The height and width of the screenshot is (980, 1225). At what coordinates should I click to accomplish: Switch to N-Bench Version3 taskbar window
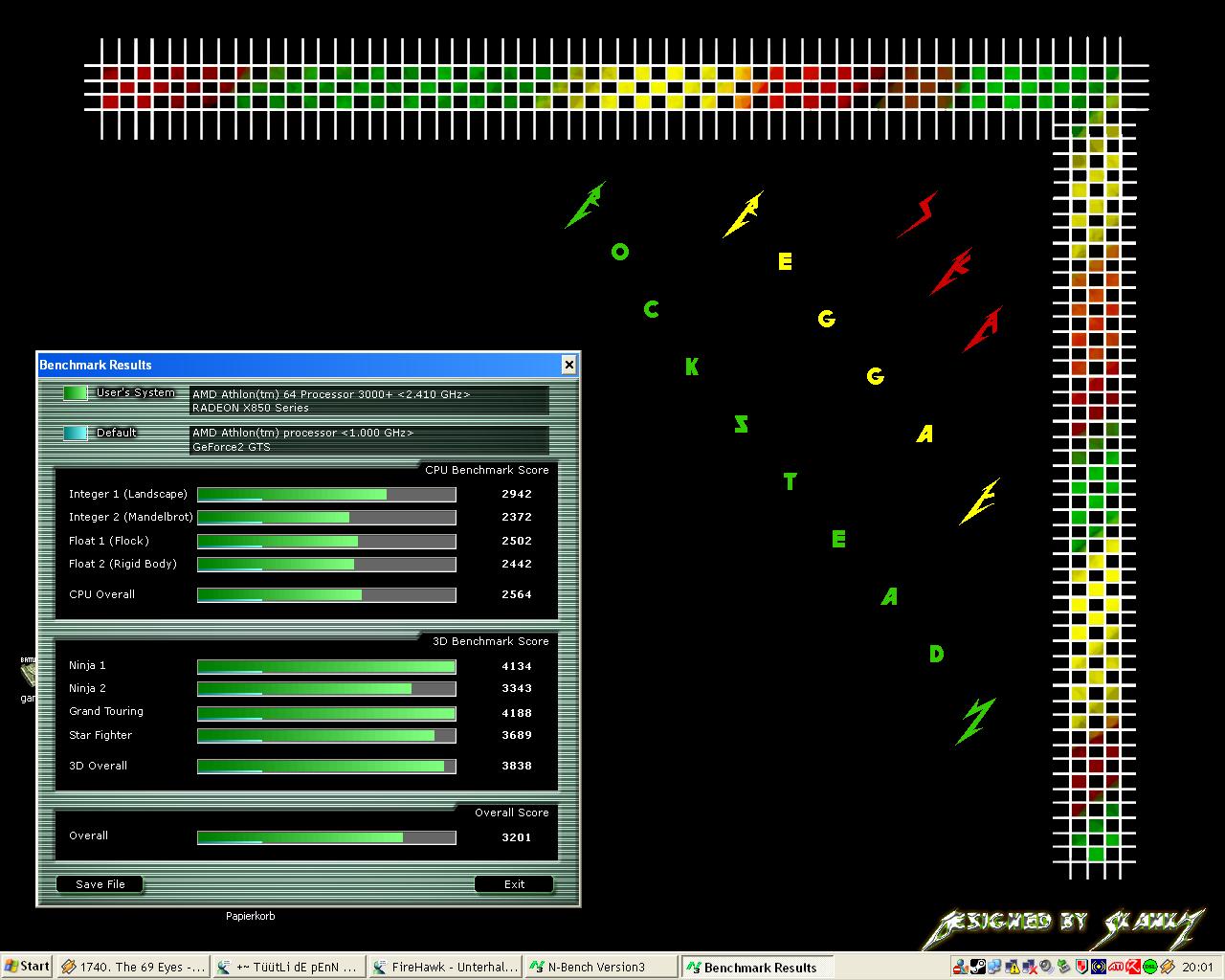tap(599, 967)
